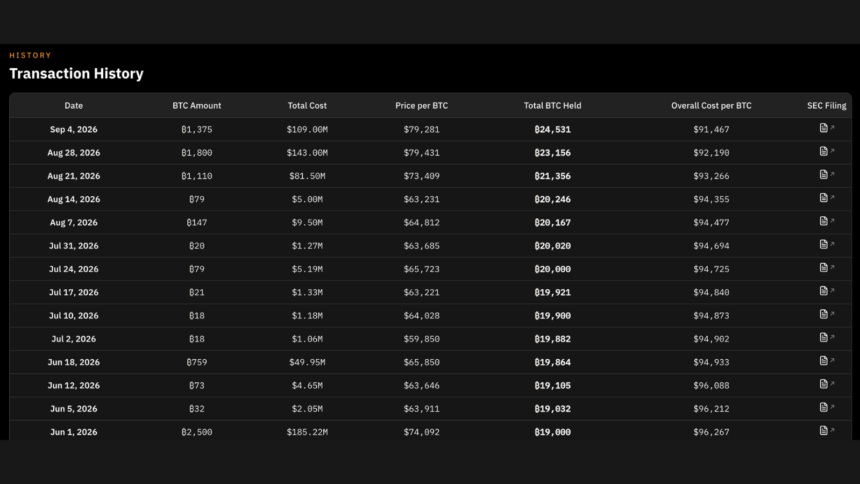
Task: Open SEC filing for Jul 10, 2026
Action: pyautogui.click(x=827, y=314)
